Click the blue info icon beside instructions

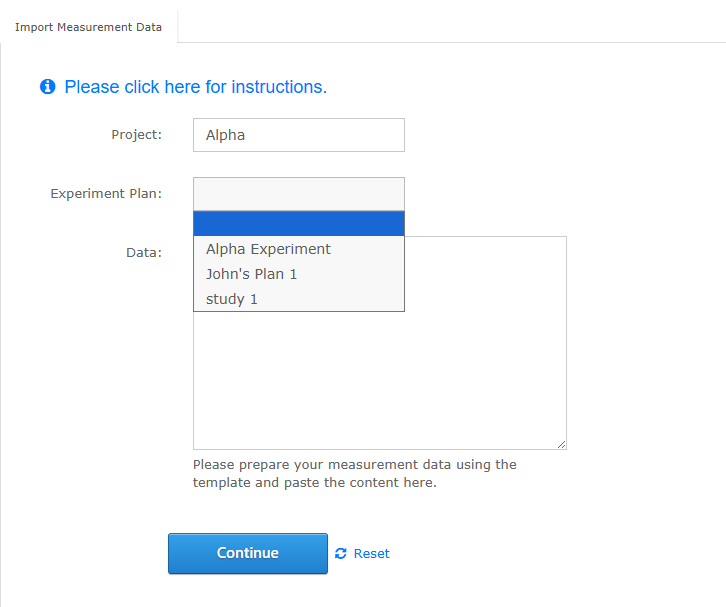click(47, 88)
